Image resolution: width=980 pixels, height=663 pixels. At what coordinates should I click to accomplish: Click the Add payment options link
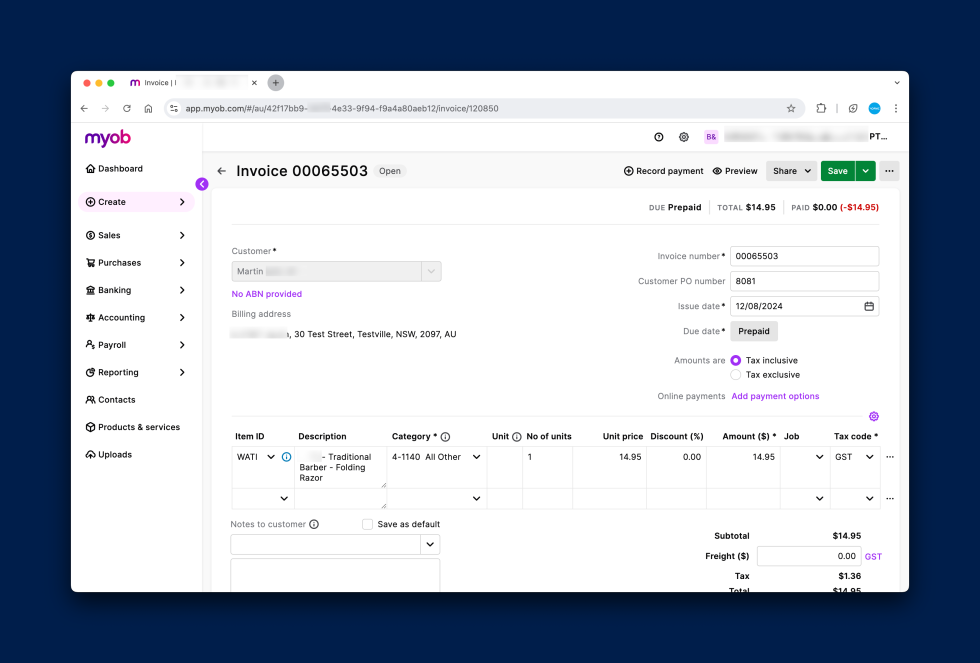[775, 396]
